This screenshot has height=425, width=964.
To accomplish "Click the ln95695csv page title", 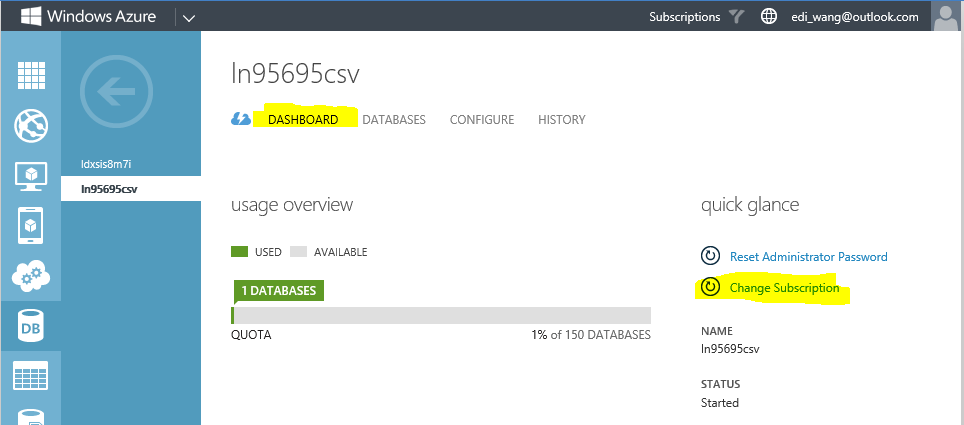I will click(295, 74).
